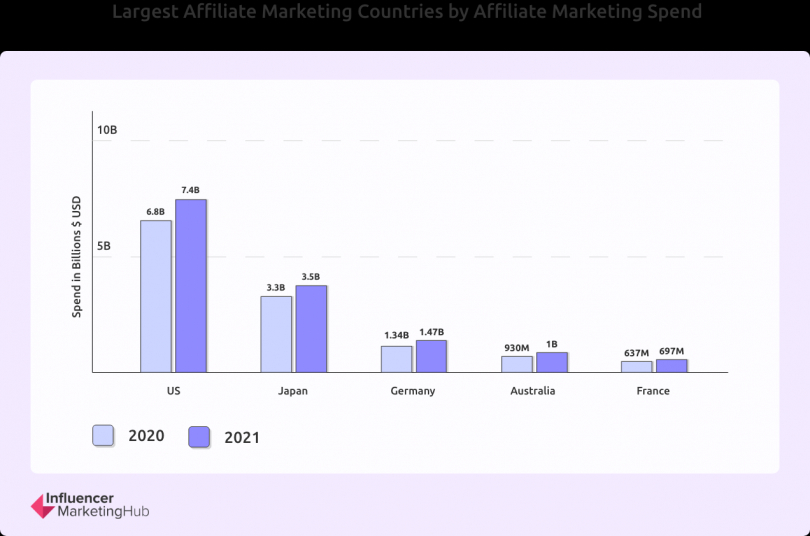
Task: Select the 2021 legend label
Action: [242, 438]
